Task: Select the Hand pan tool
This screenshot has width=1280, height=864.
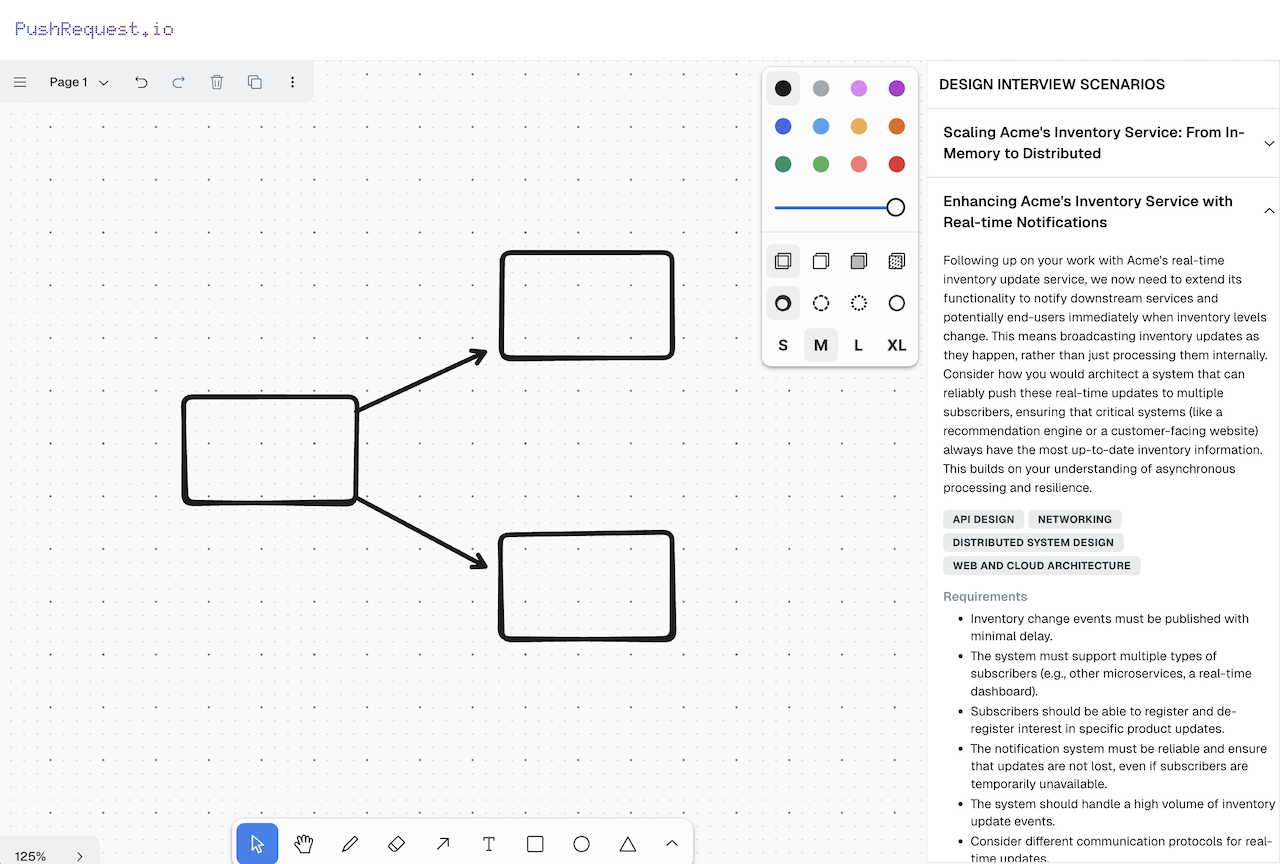Action: [304, 844]
